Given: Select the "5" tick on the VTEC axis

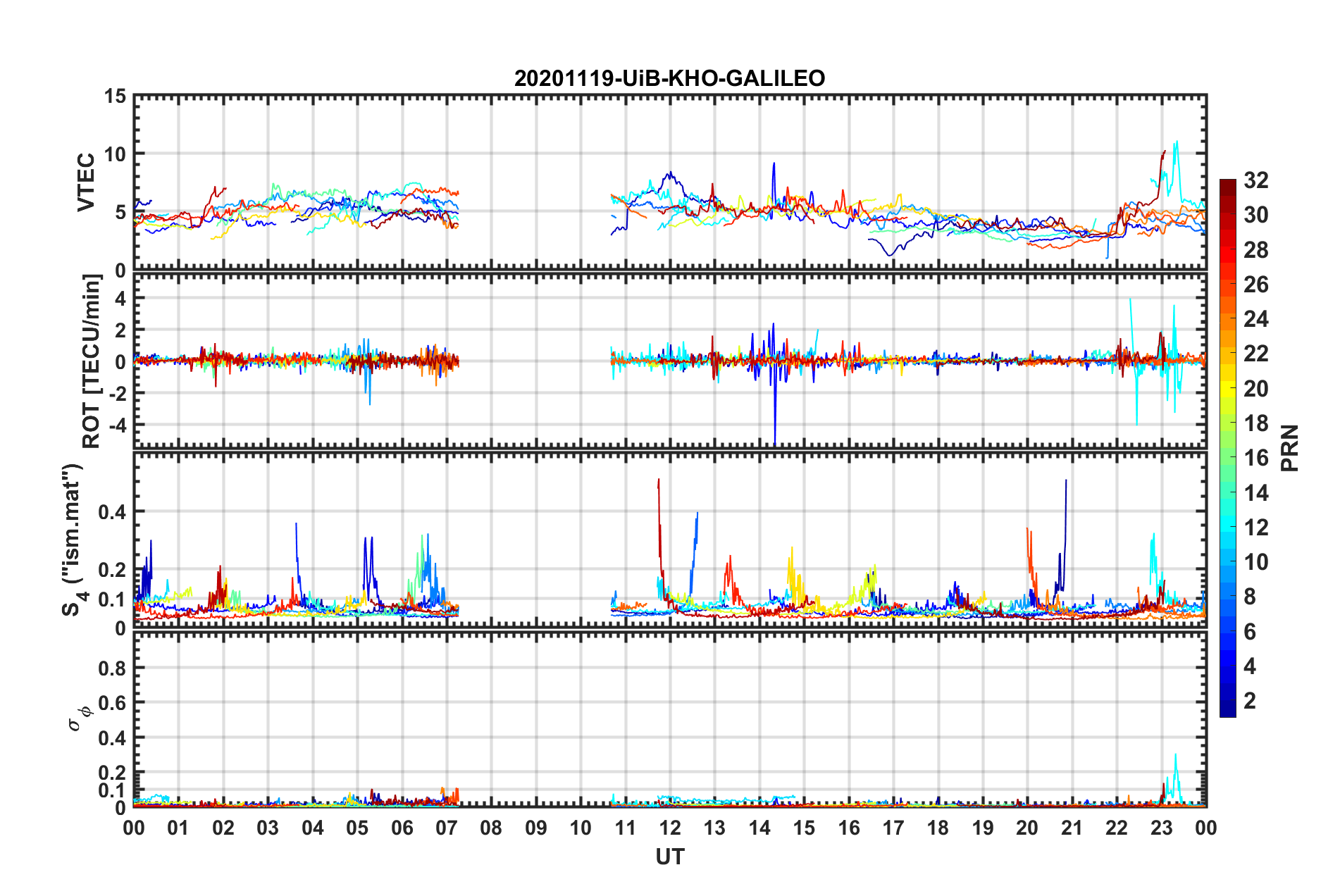Looking at the screenshot, I should click(x=120, y=212).
